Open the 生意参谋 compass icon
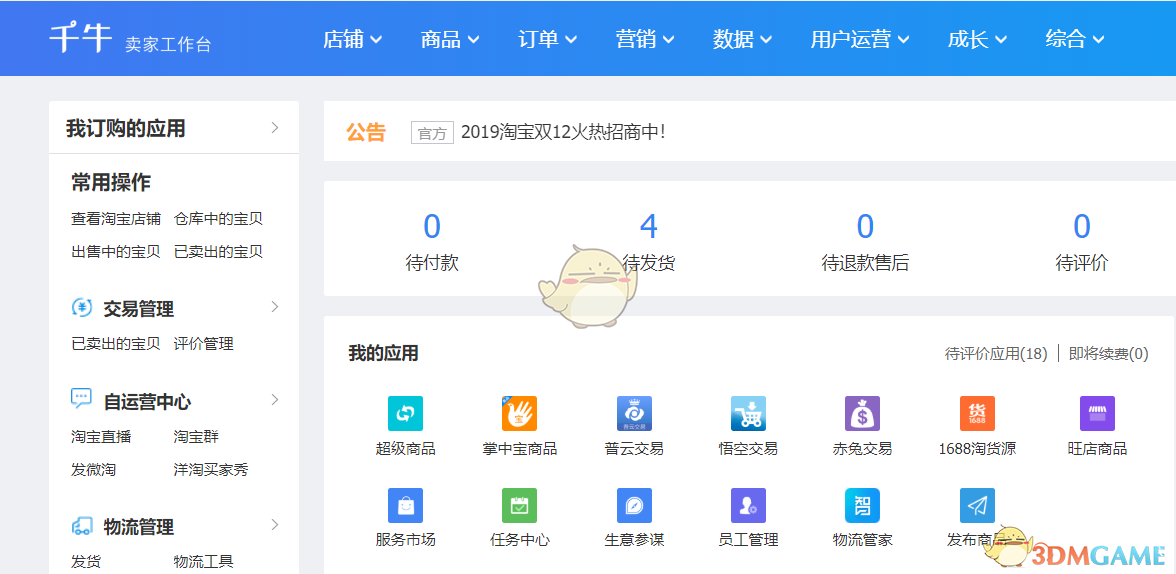This screenshot has width=1176, height=574. pyautogui.click(x=634, y=505)
